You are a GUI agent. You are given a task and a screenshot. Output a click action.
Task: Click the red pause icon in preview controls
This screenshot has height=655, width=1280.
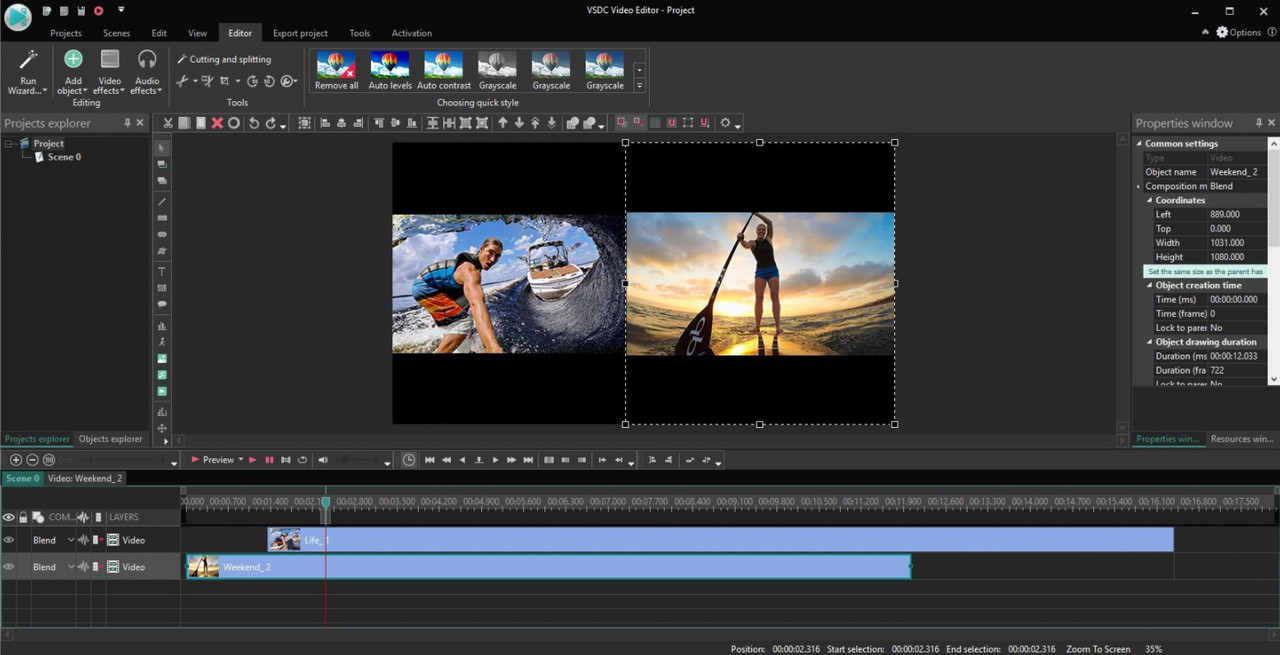point(269,460)
